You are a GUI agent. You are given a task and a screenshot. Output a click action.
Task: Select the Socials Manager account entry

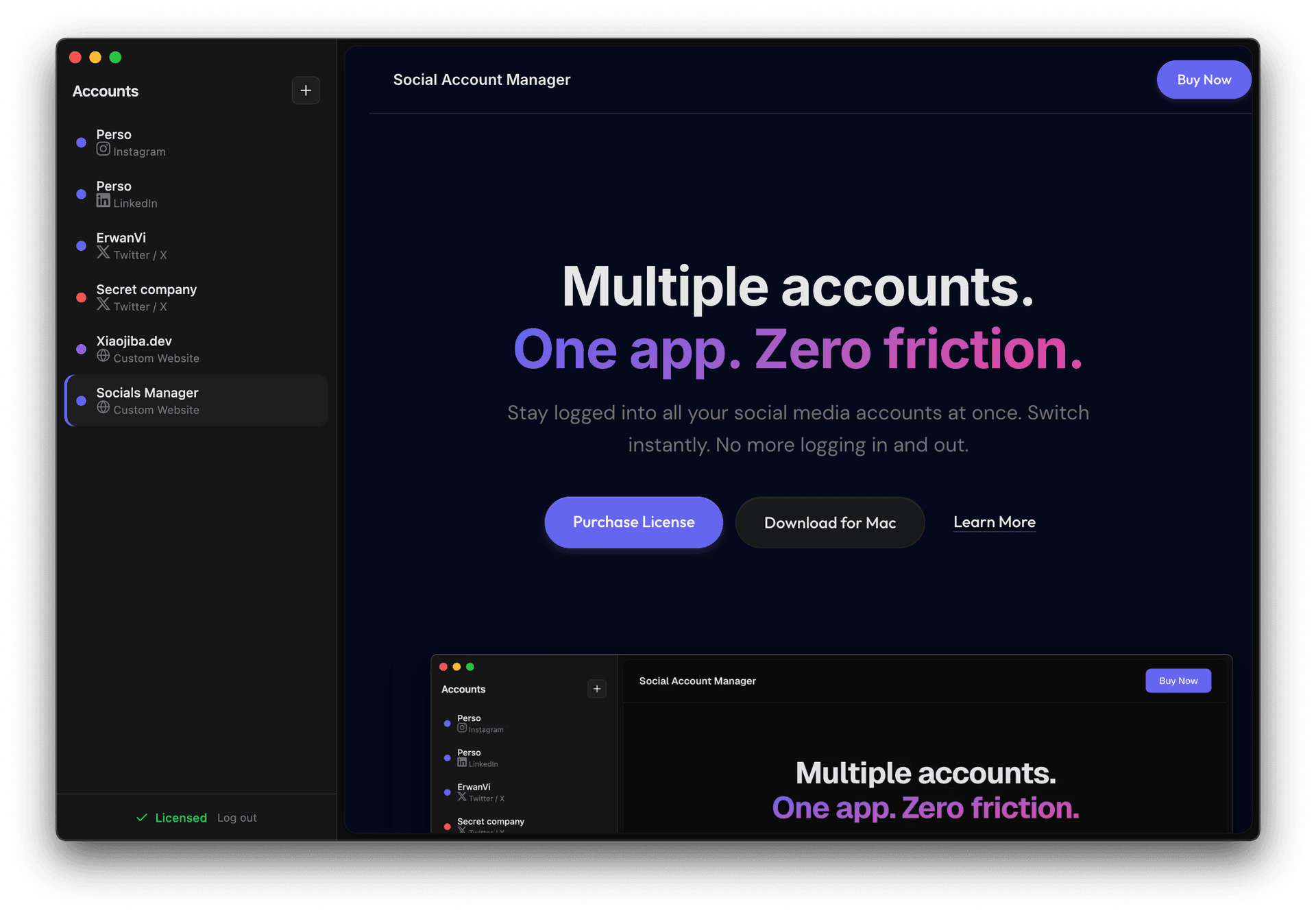click(x=196, y=400)
